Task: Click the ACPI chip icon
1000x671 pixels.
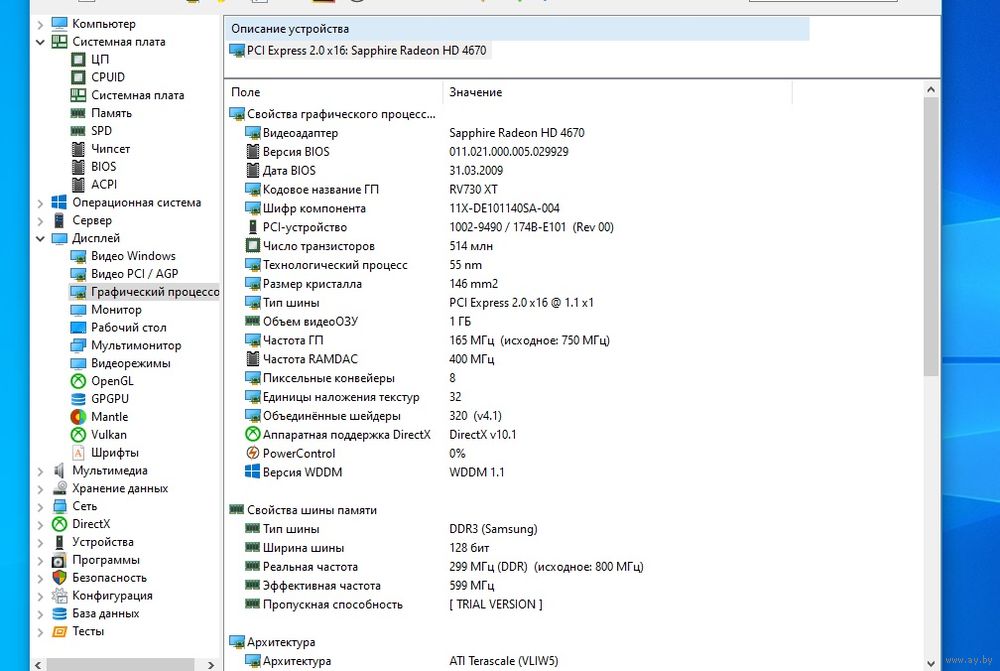Action: pyautogui.click(x=78, y=184)
